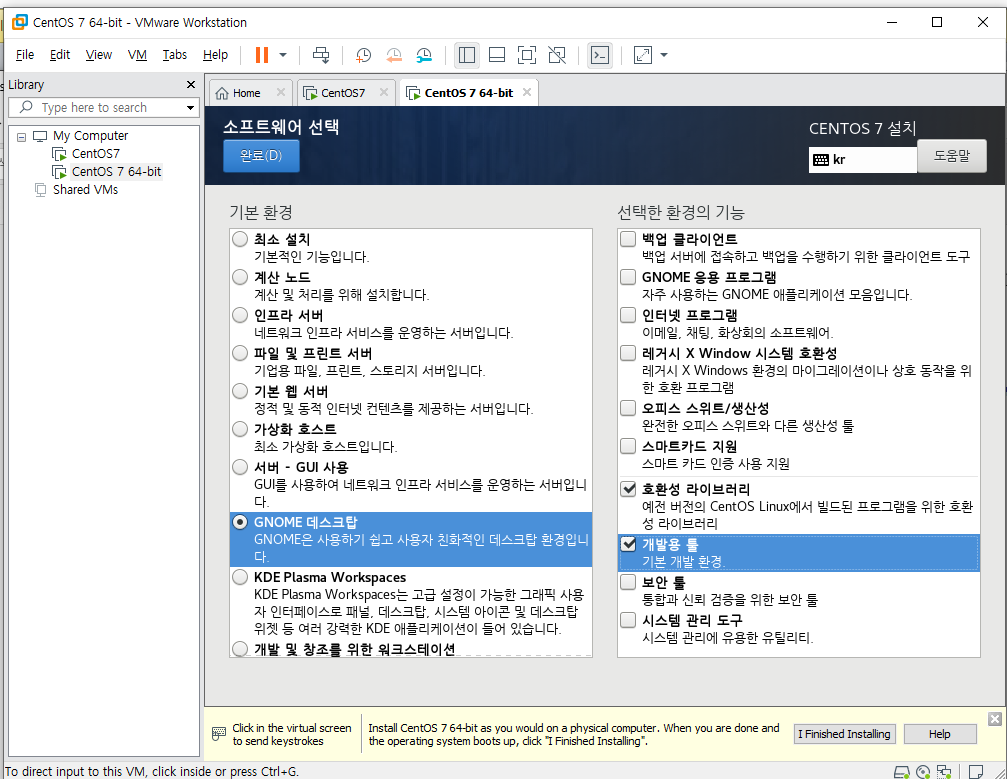Select the 인프라 서버 radio button
The width and height of the screenshot is (1007, 779).
tap(240, 315)
